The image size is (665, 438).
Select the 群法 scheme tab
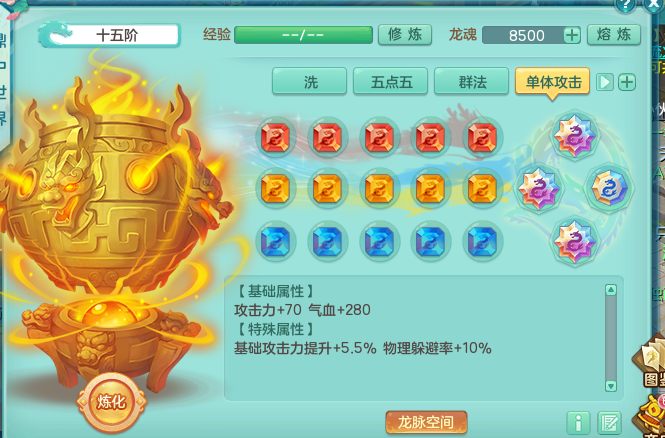click(472, 81)
